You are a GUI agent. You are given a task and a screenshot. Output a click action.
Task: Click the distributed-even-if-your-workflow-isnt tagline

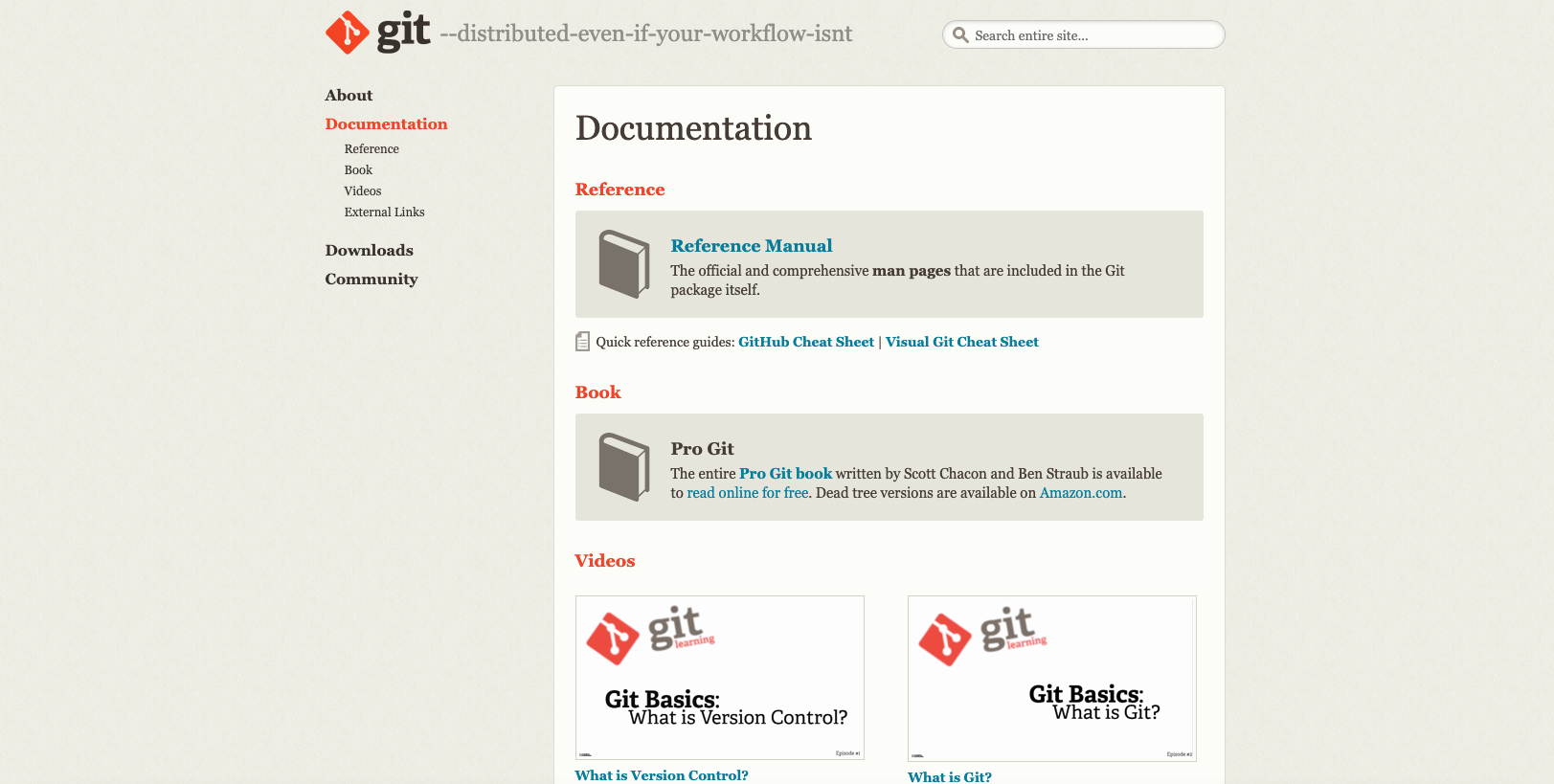646,34
